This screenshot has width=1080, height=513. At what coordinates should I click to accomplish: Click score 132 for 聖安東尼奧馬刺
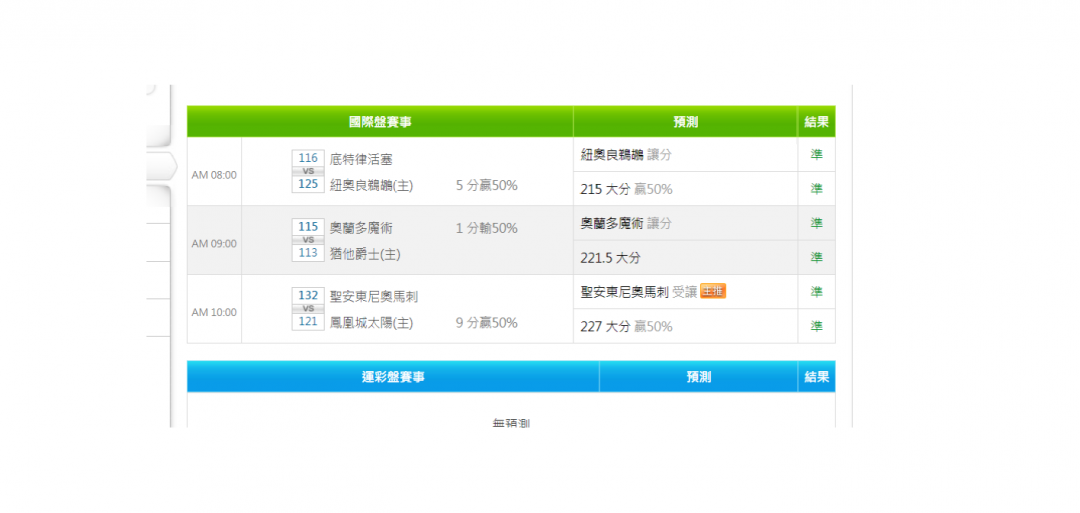click(x=308, y=296)
